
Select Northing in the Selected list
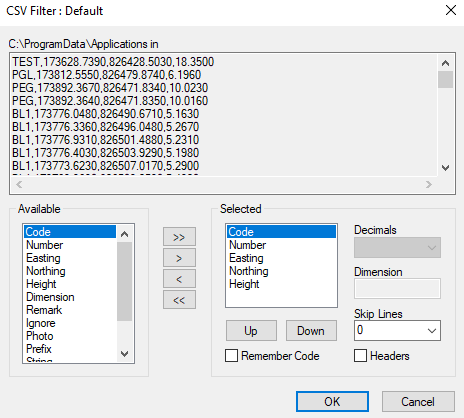281,271
